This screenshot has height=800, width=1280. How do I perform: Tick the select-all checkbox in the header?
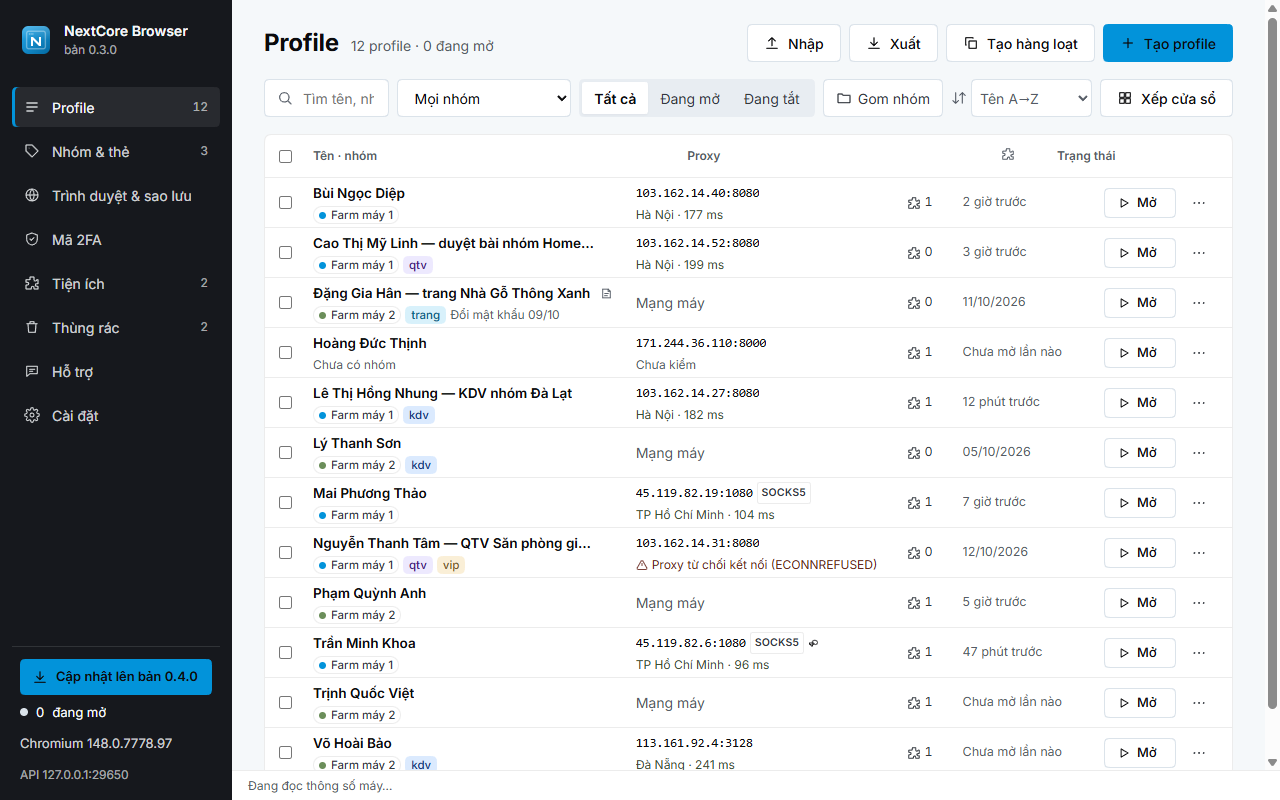click(x=286, y=156)
